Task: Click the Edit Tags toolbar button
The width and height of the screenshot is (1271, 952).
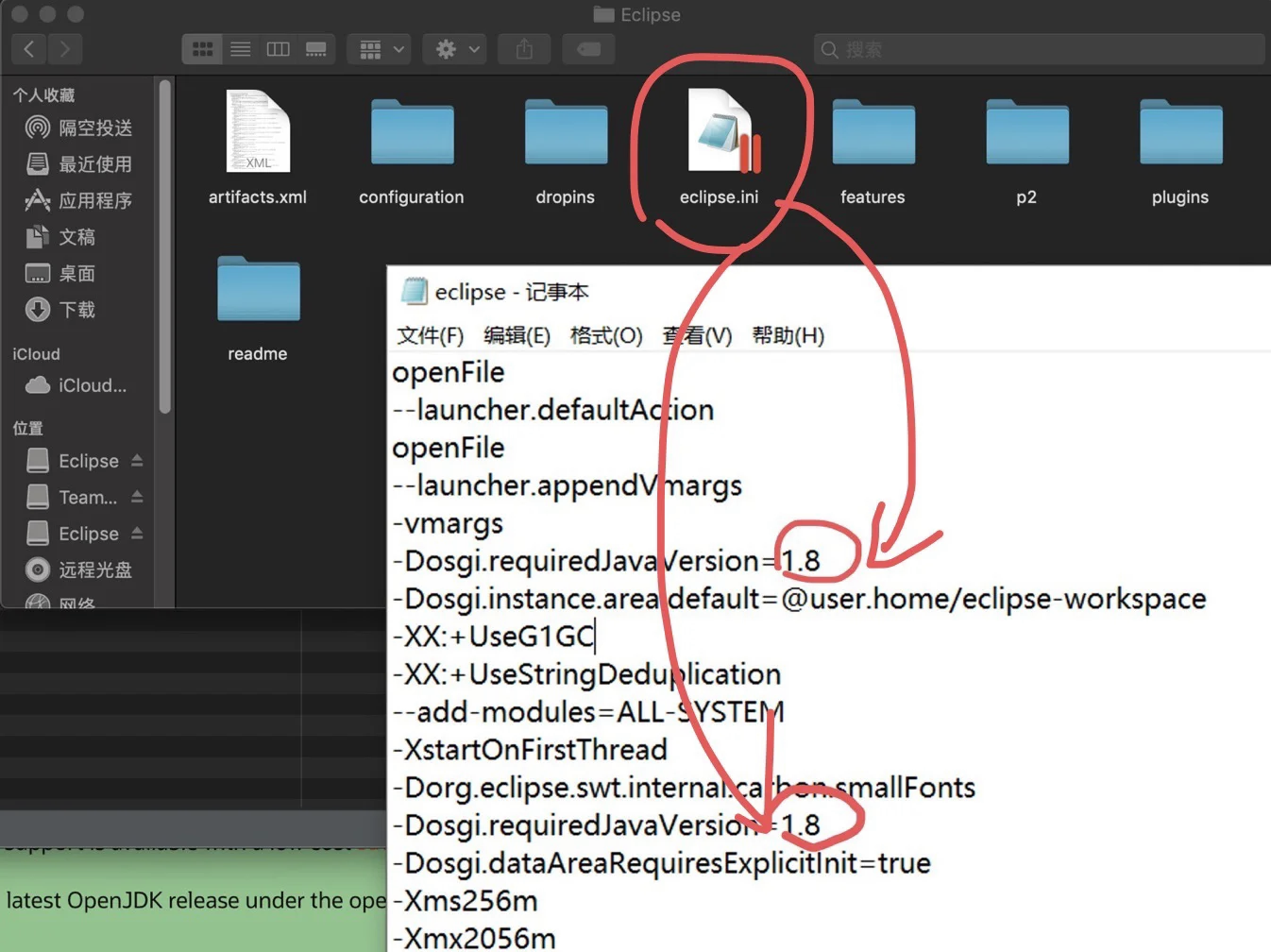Action: pos(588,49)
